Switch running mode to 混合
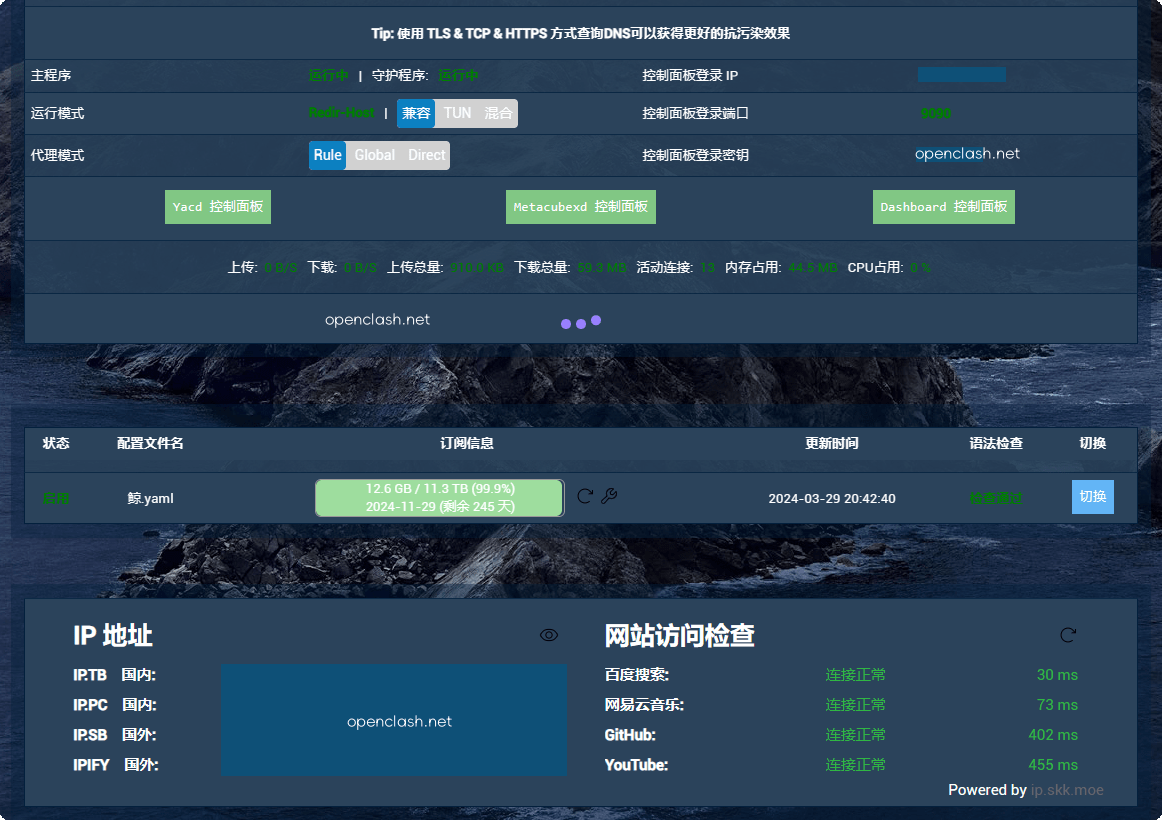Screen dimensions: 1162x820 [x=498, y=113]
